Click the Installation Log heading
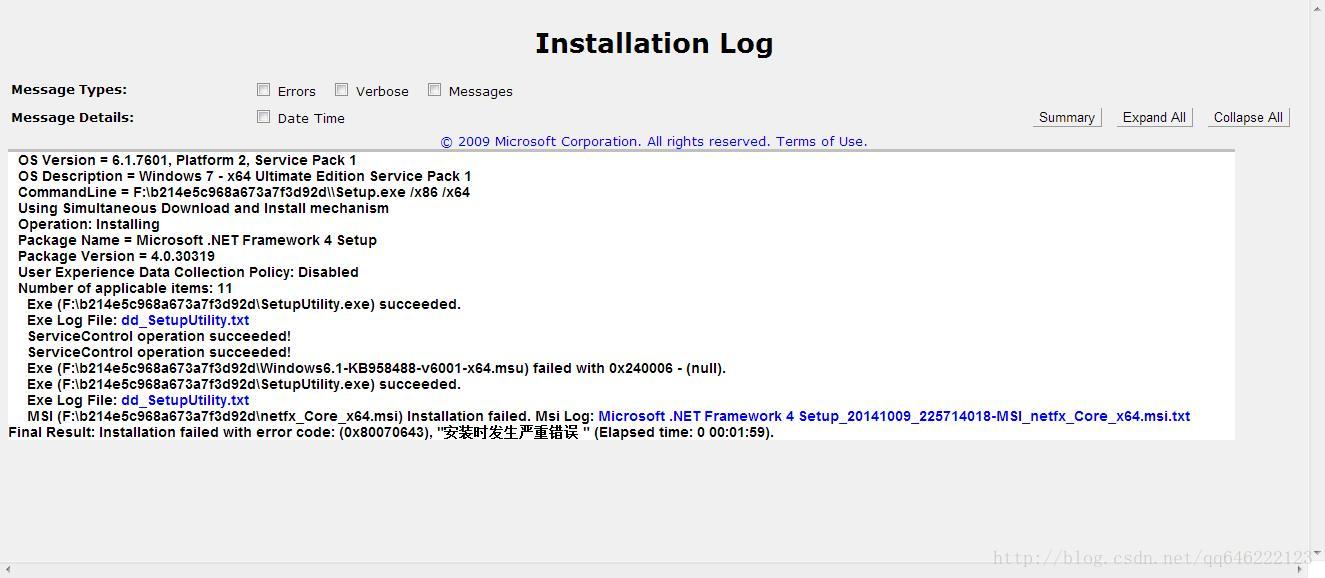1325x578 pixels. [x=654, y=44]
